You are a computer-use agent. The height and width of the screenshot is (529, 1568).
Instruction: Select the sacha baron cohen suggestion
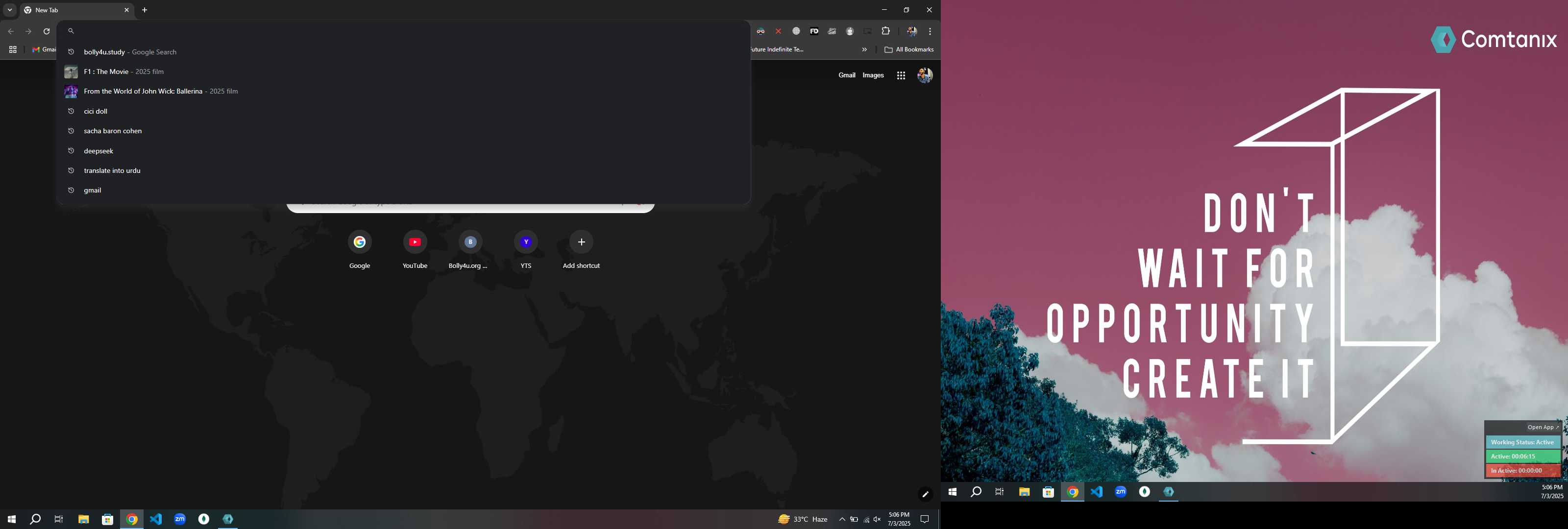click(404, 131)
